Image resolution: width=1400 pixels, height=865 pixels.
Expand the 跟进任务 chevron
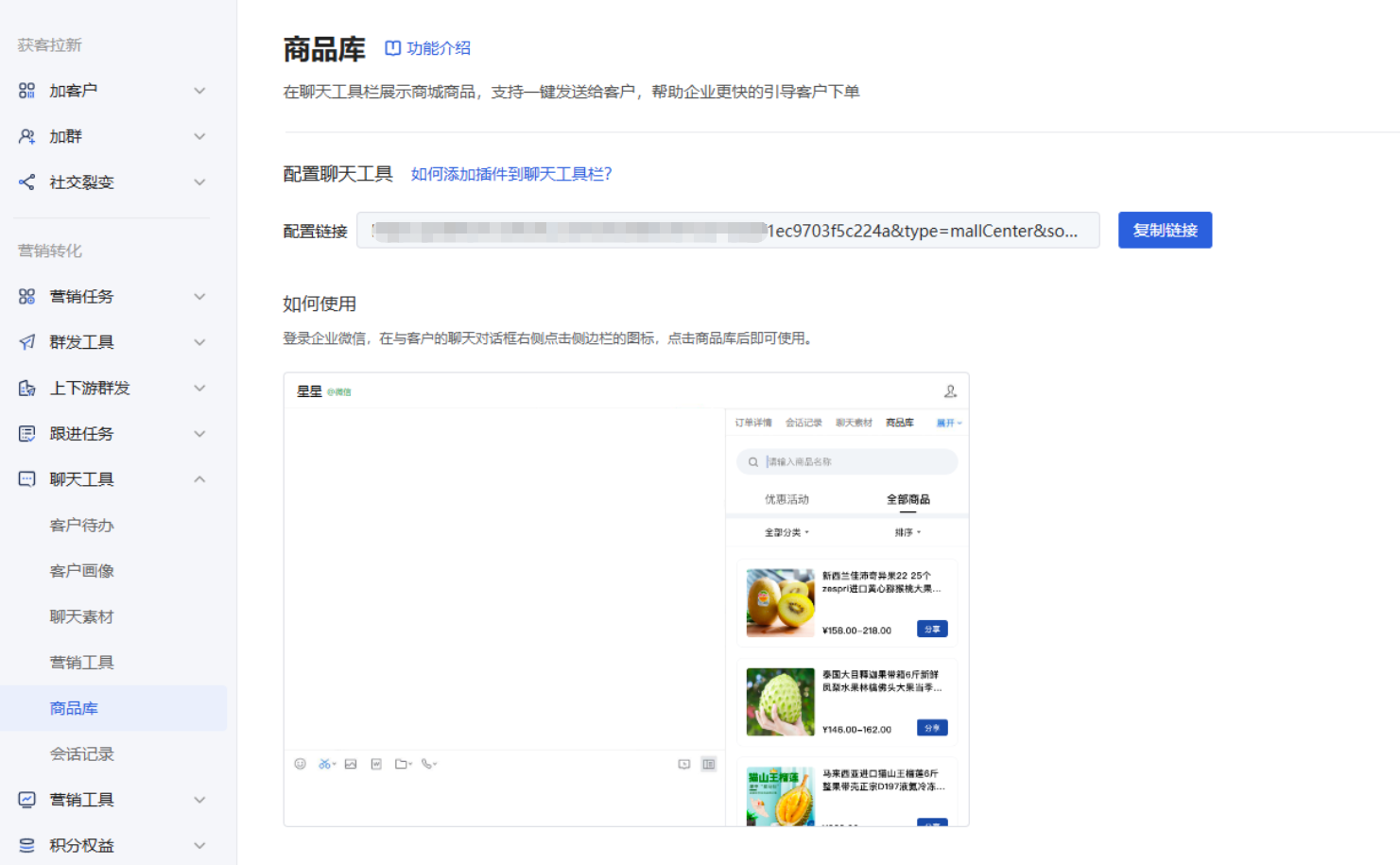[199, 434]
